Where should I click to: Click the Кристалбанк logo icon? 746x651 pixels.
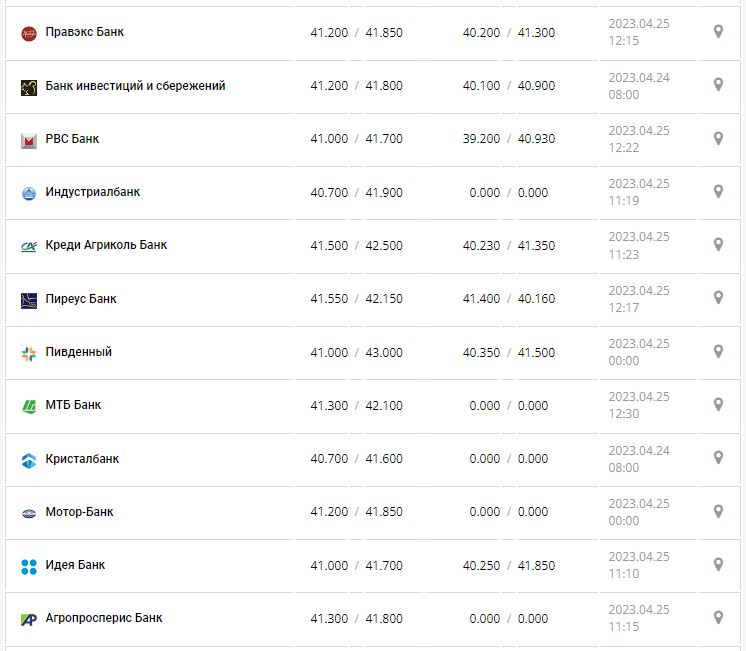click(x=29, y=460)
